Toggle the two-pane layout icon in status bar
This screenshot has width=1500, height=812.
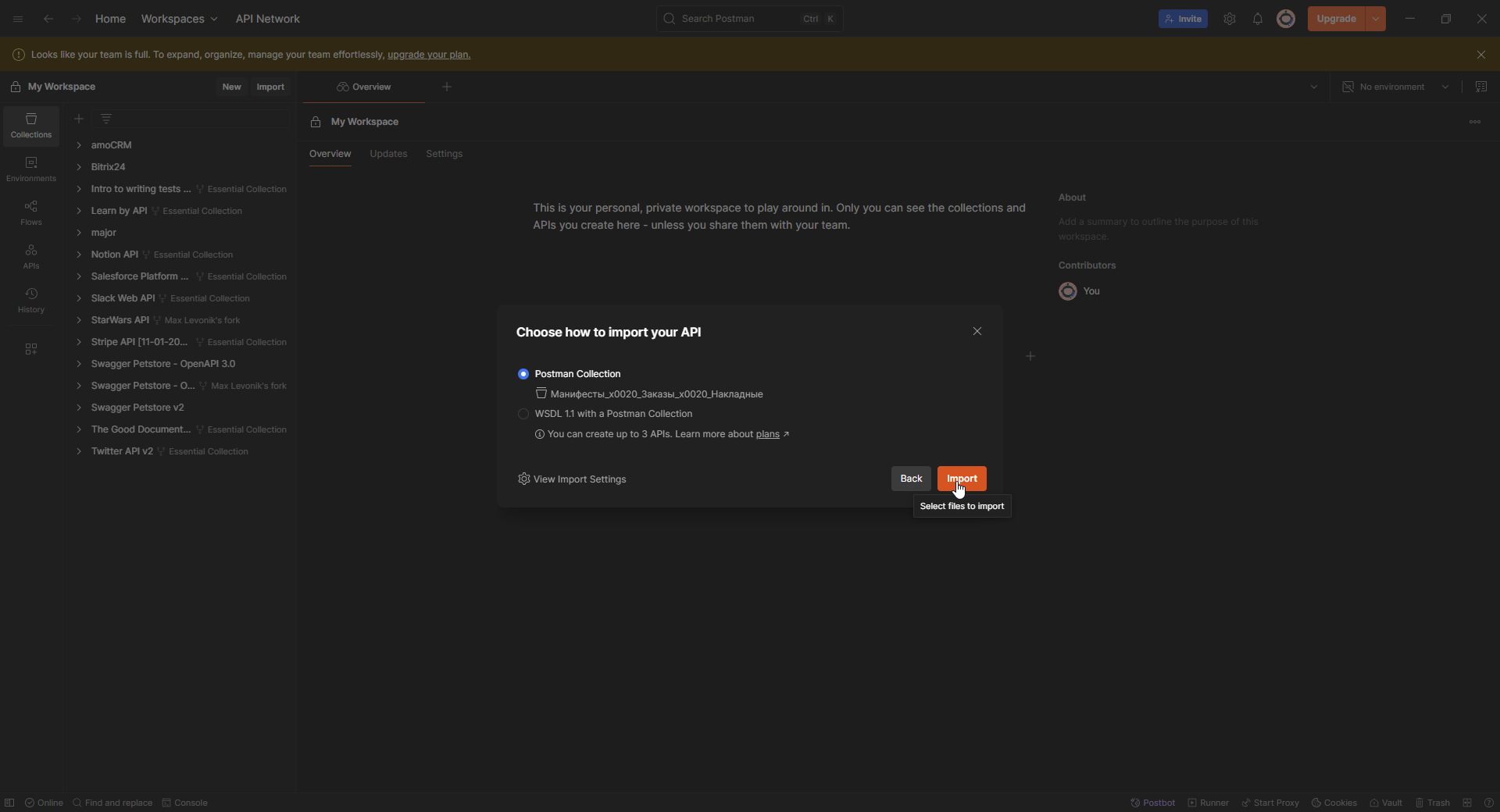pyautogui.click(x=1467, y=803)
